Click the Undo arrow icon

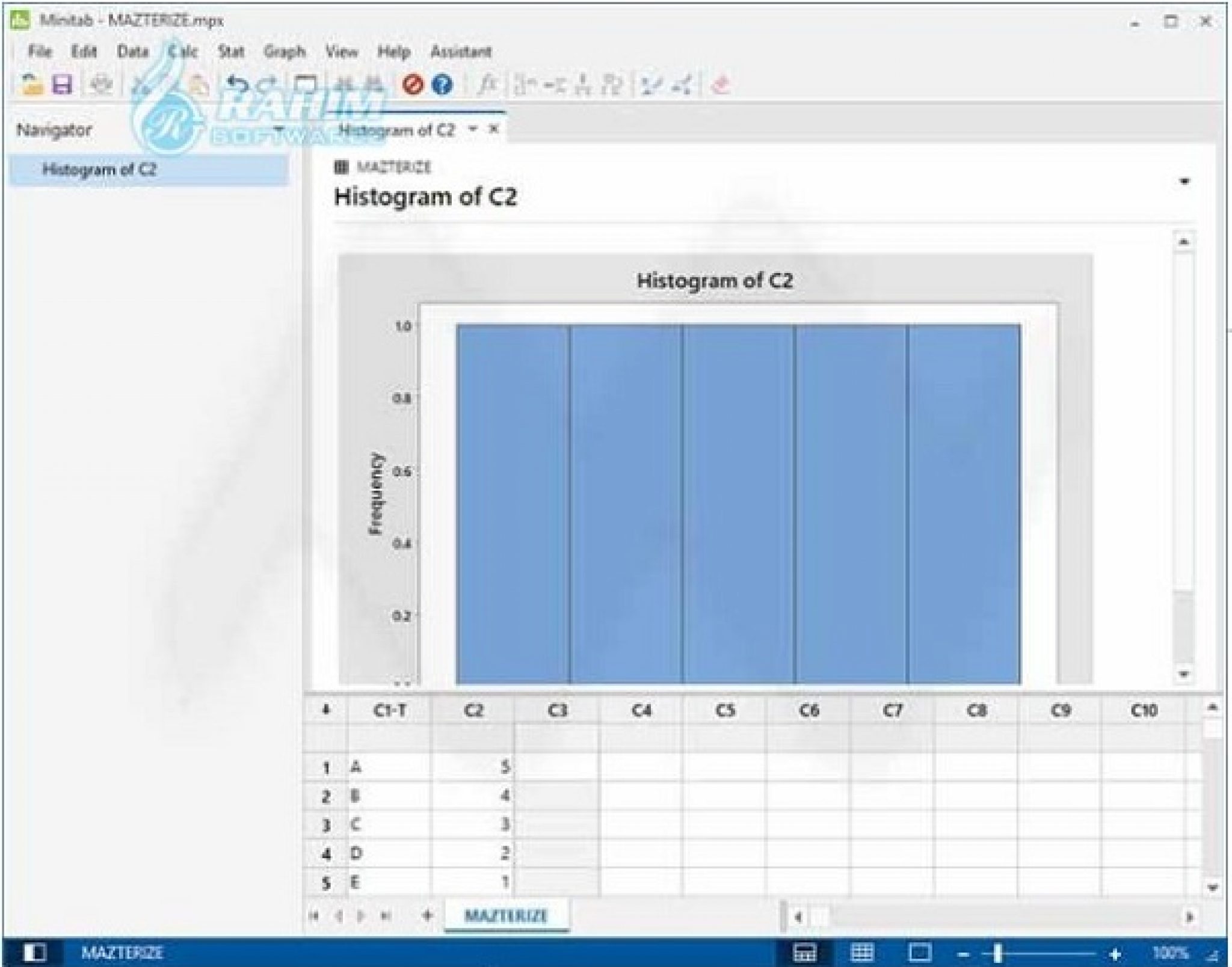pyautogui.click(x=236, y=84)
